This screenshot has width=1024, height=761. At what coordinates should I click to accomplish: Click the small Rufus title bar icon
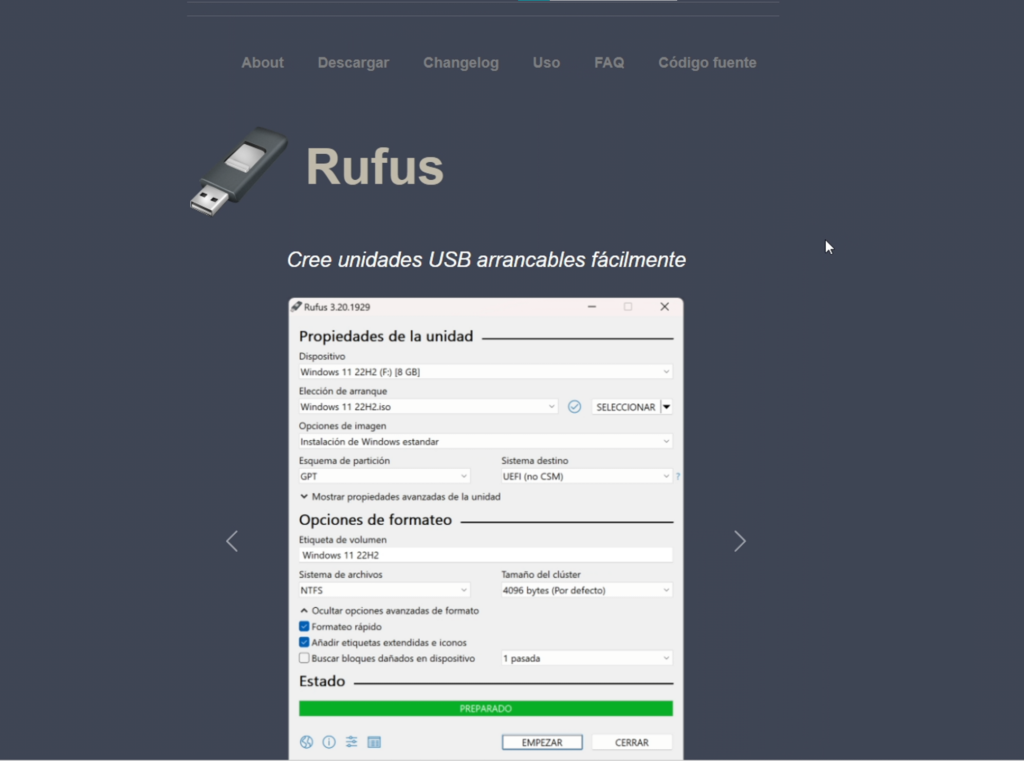pos(296,306)
